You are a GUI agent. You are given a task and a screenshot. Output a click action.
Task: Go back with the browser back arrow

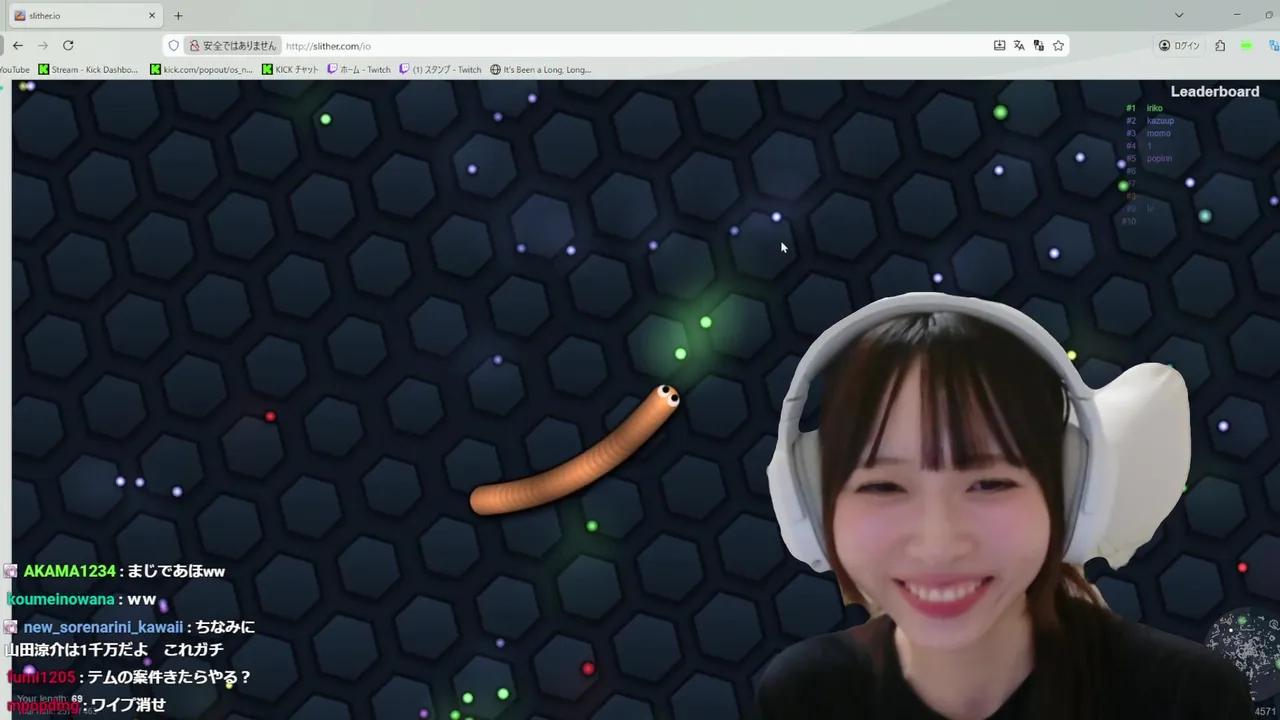click(x=18, y=46)
